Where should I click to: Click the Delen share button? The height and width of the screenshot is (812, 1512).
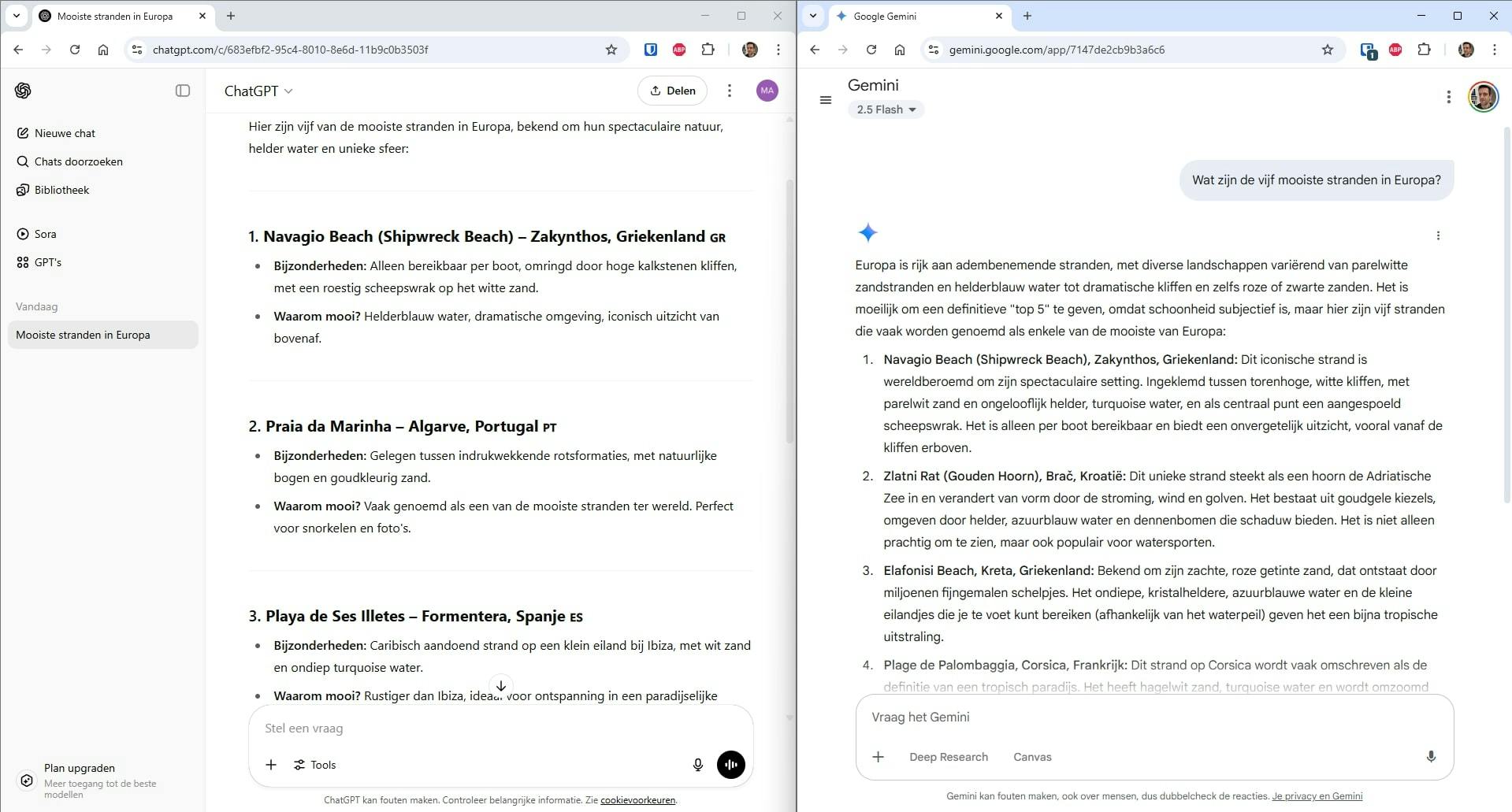pos(672,91)
